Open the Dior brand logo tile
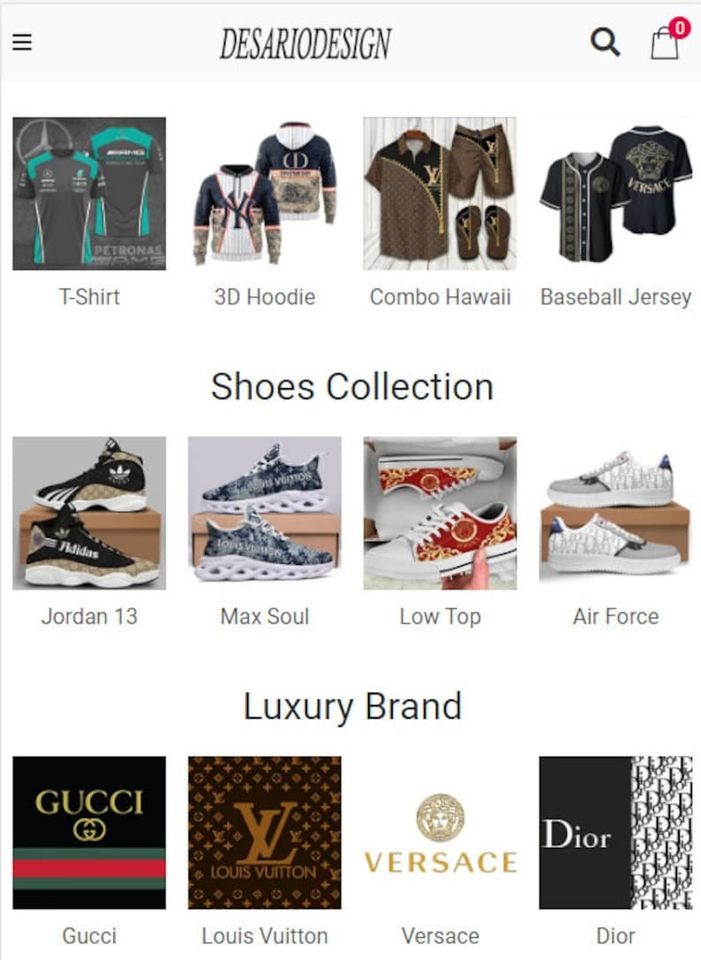This screenshot has width=701, height=960. [615, 833]
